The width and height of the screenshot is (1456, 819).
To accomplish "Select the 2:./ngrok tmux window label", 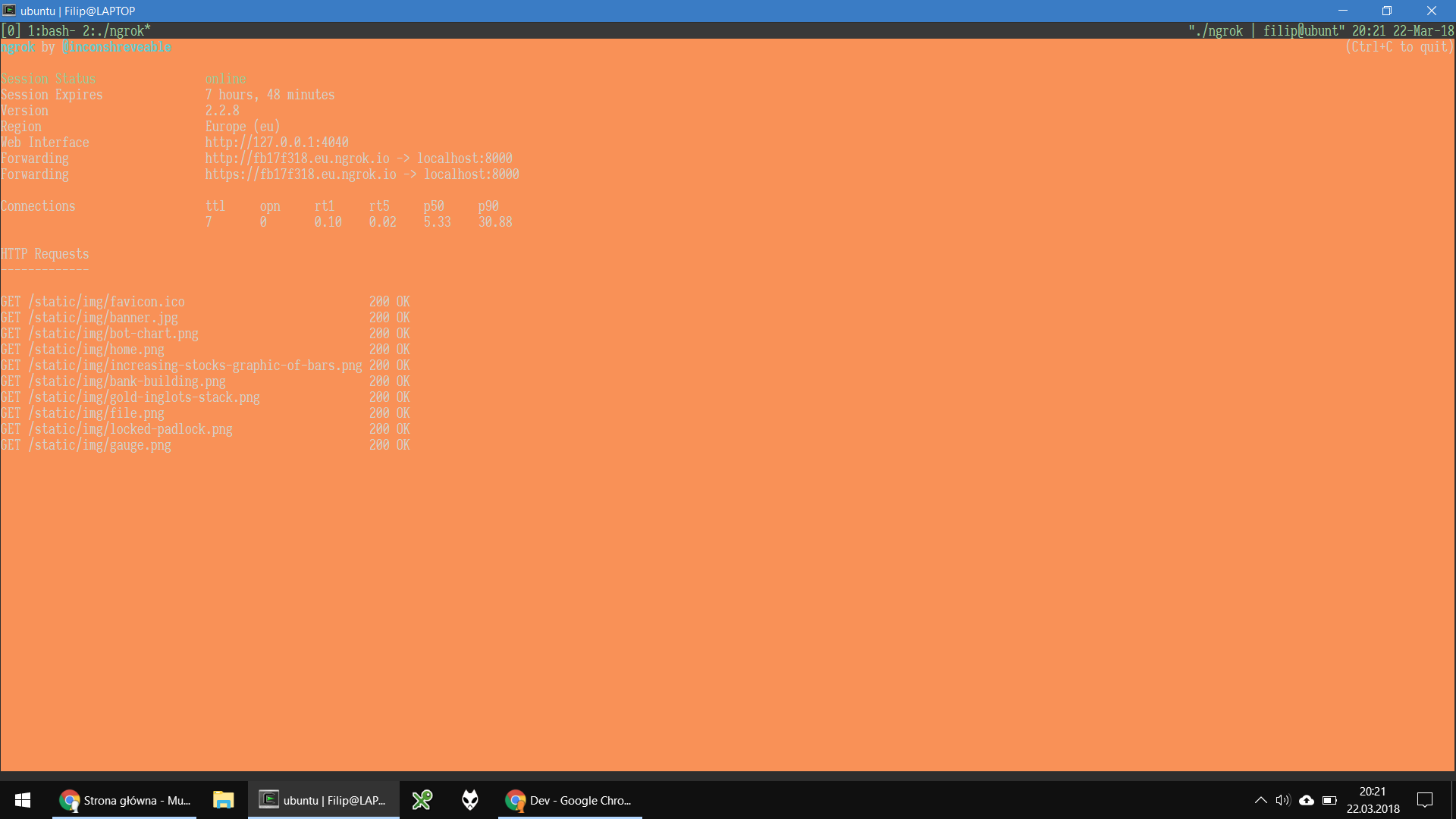I will (117, 30).
